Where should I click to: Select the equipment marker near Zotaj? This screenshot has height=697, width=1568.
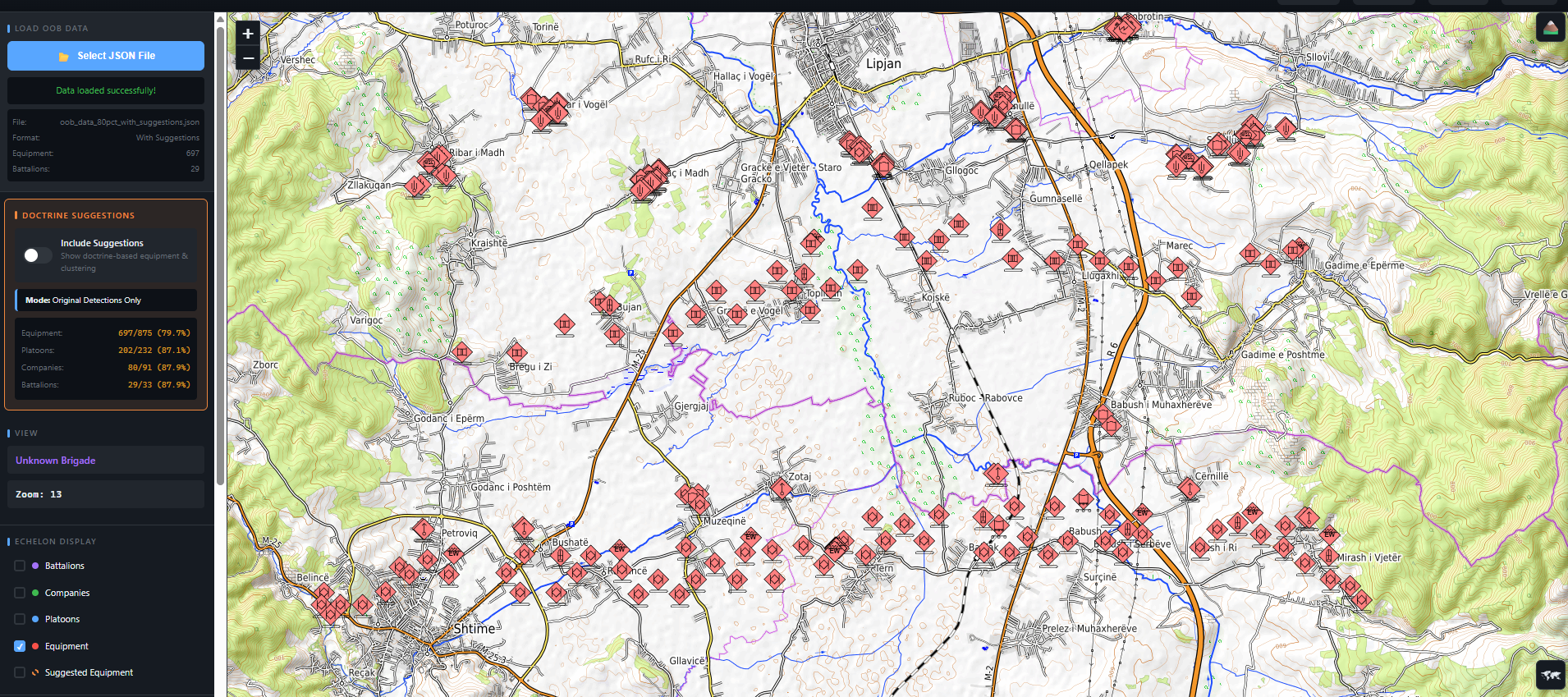pos(782,489)
